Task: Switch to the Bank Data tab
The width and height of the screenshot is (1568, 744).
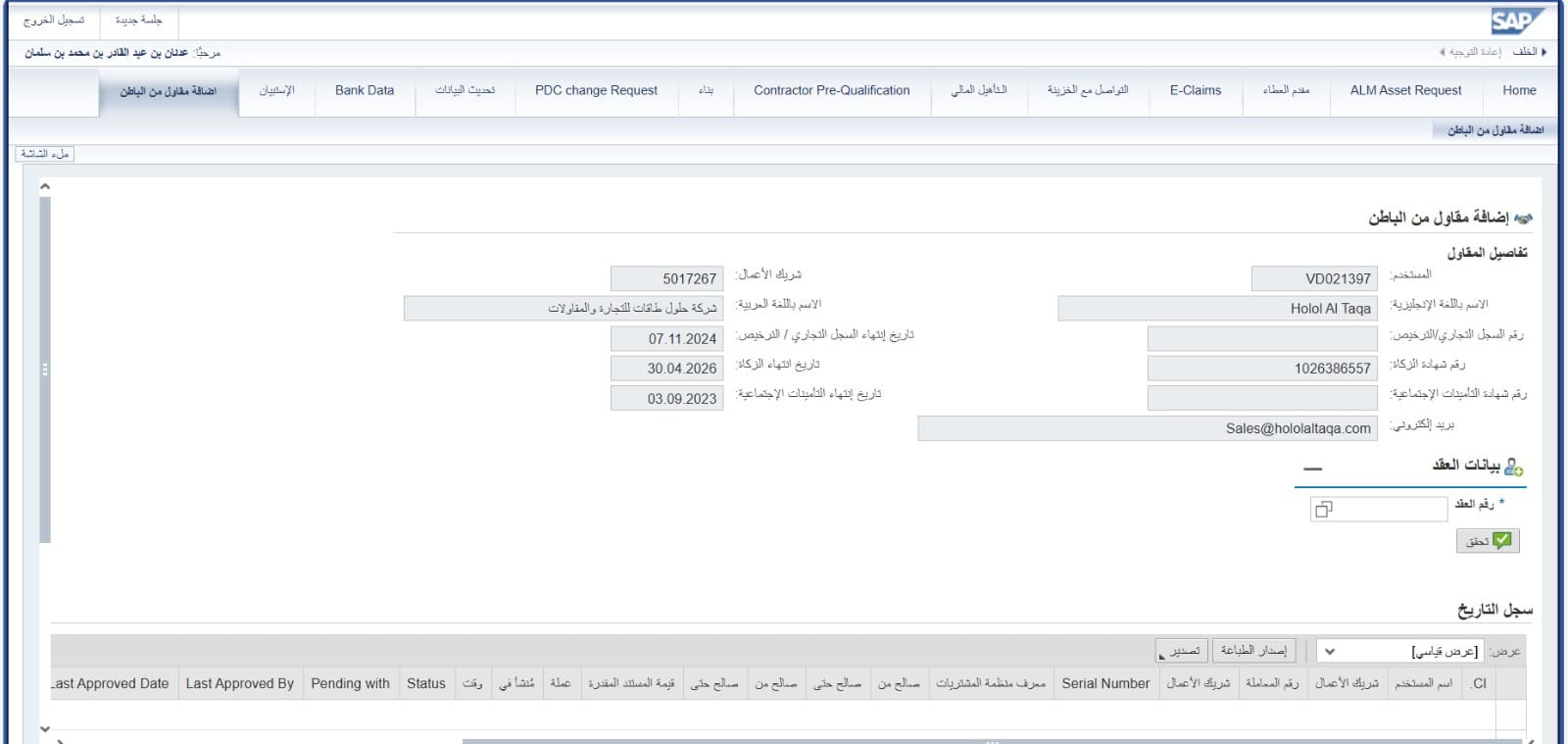Action: (365, 90)
